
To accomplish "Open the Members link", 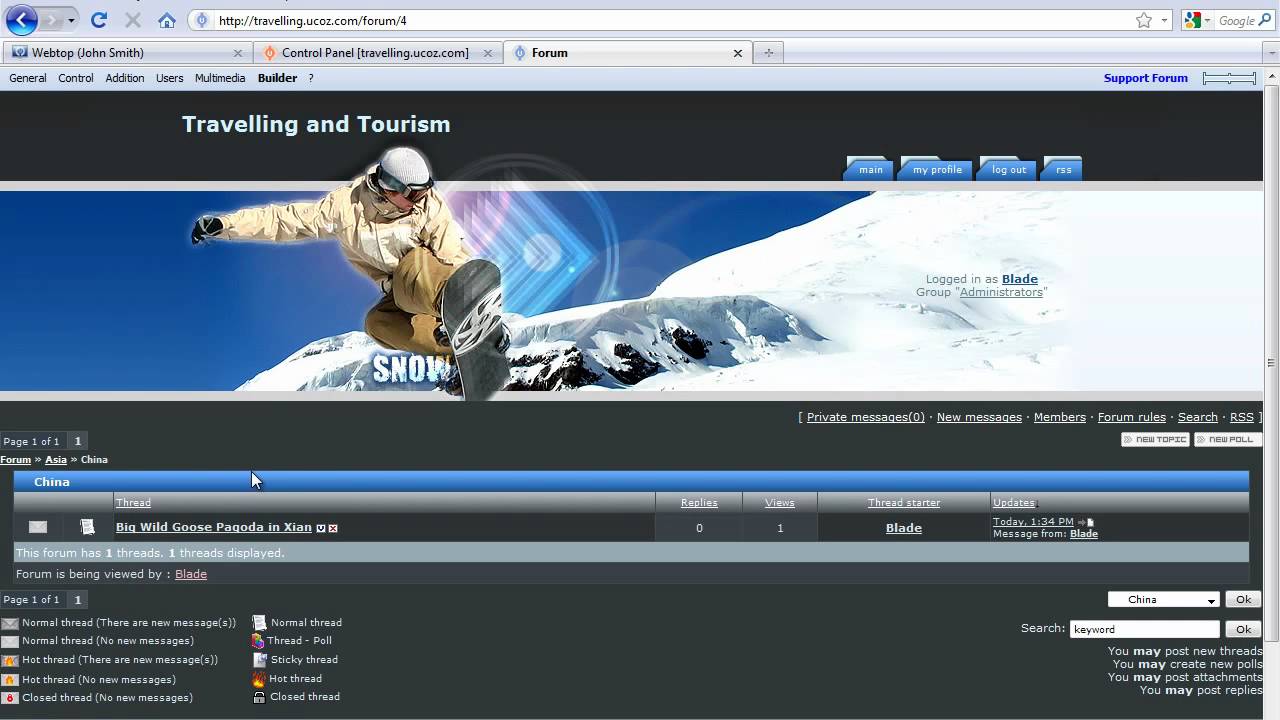I will (1059, 417).
